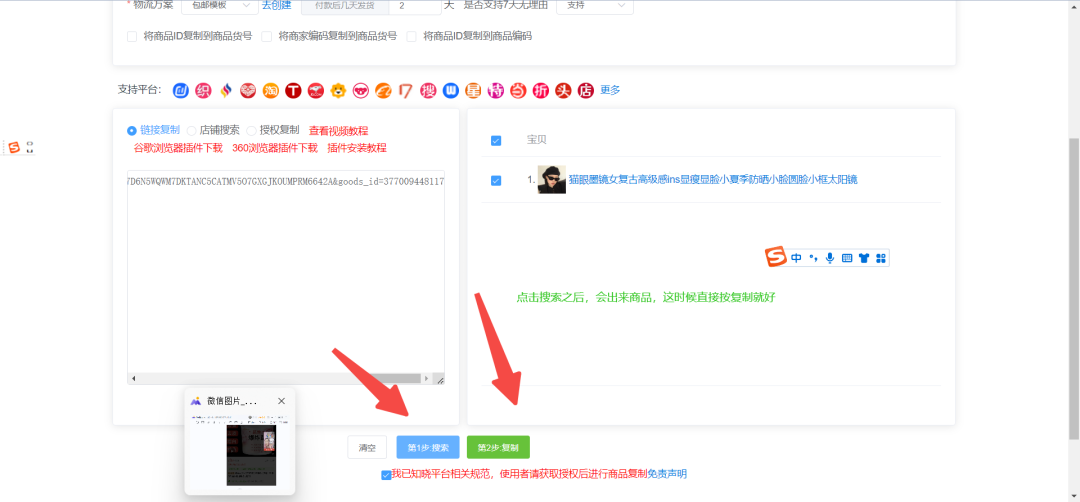Click the red 头 platform icon
This screenshot has width=1080, height=502.
pos(563,90)
